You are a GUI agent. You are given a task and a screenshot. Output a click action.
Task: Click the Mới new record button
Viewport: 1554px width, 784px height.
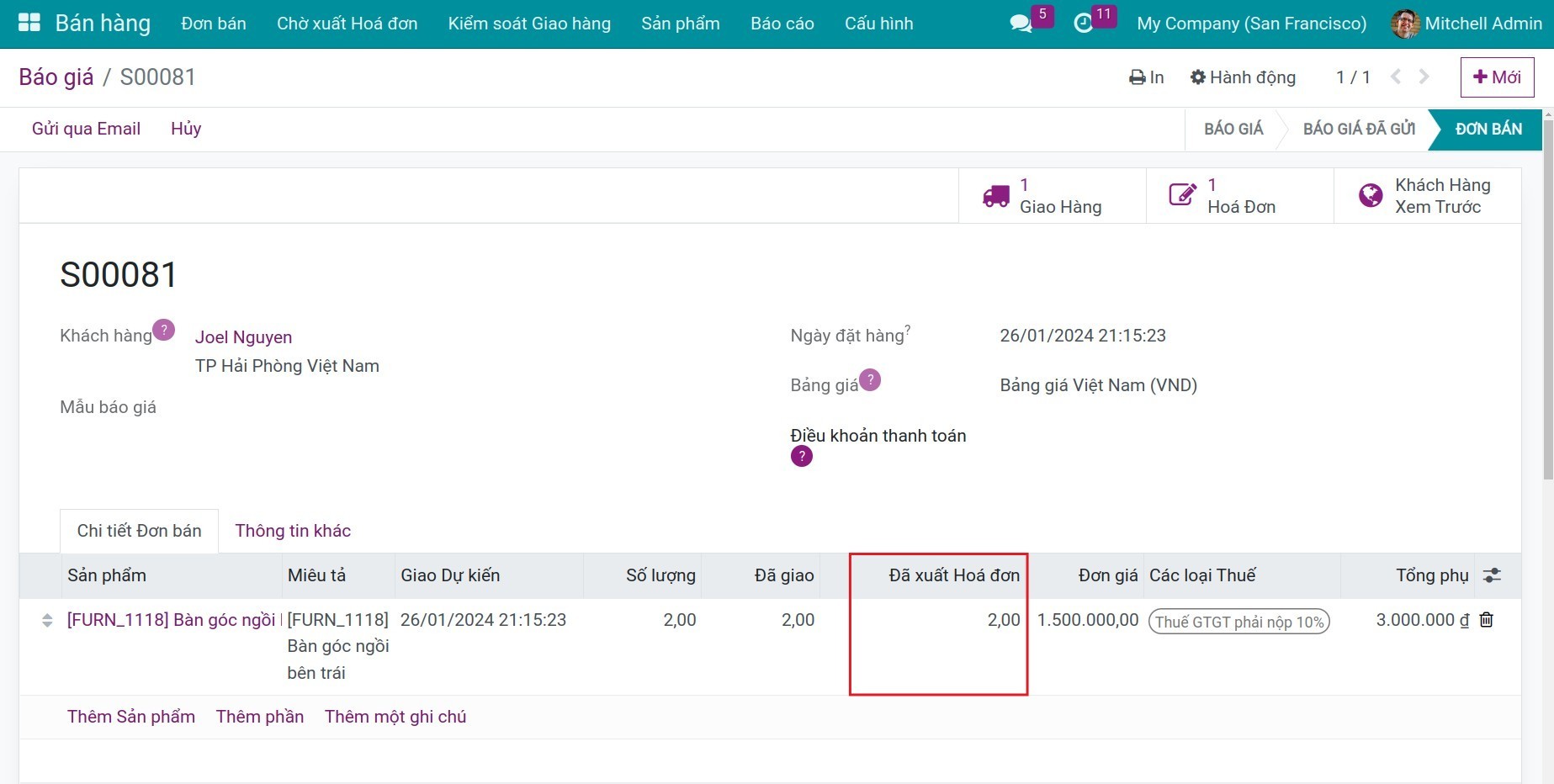tap(1497, 77)
